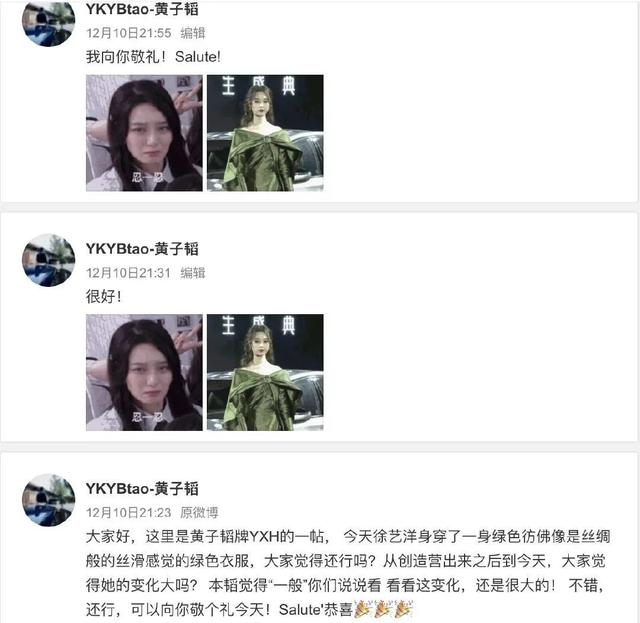The width and height of the screenshot is (640, 623).
Task: Open username YKYBtao-黄子韬 on third post
Action: click(142, 488)
